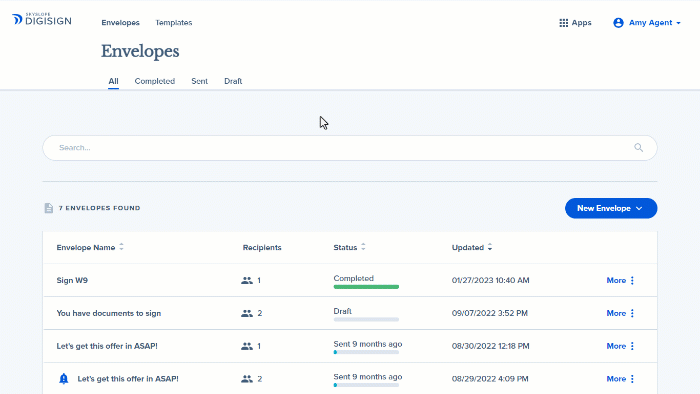The height and width of the screenshot is (394, 700).
Task: Select the All tab
Action: [113, 81]
